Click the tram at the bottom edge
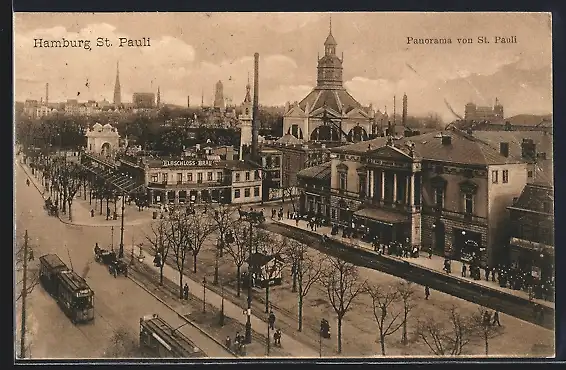 (169, 337)
